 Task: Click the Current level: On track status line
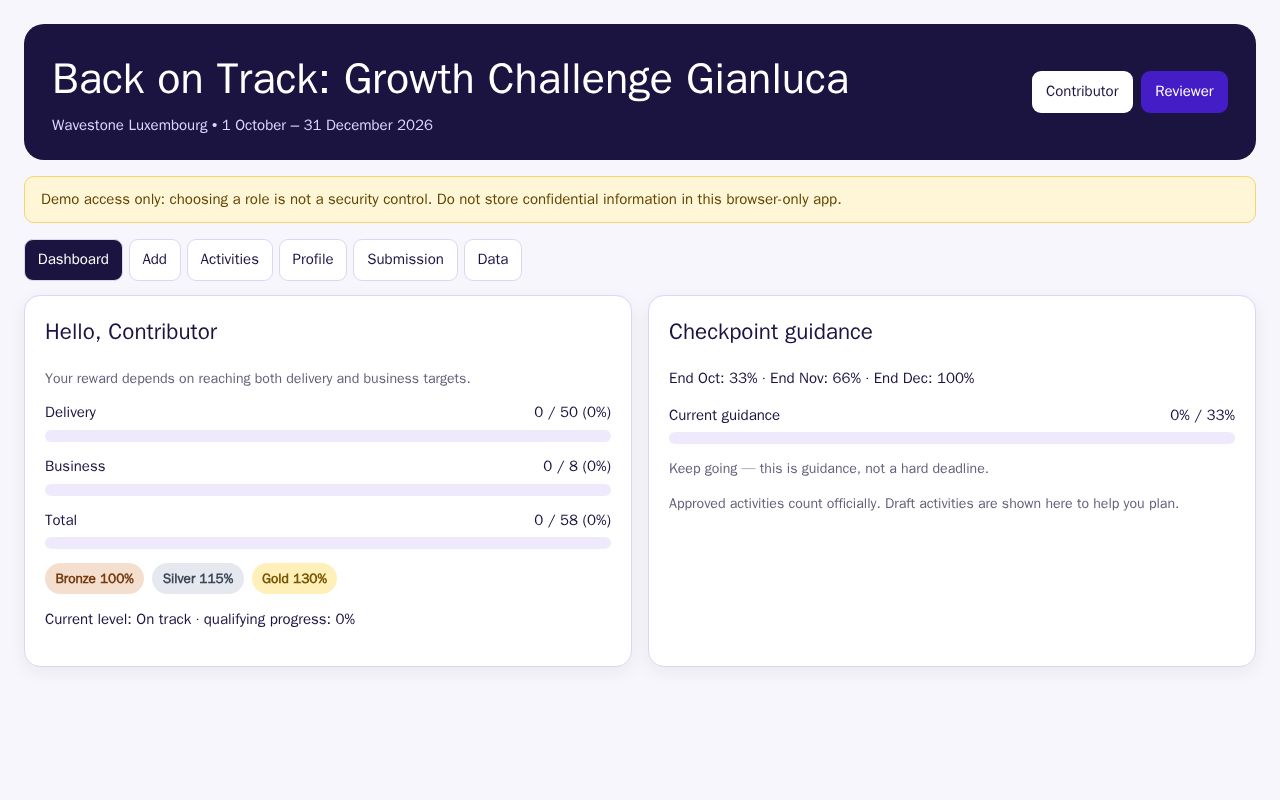click(x=200, y=620)
